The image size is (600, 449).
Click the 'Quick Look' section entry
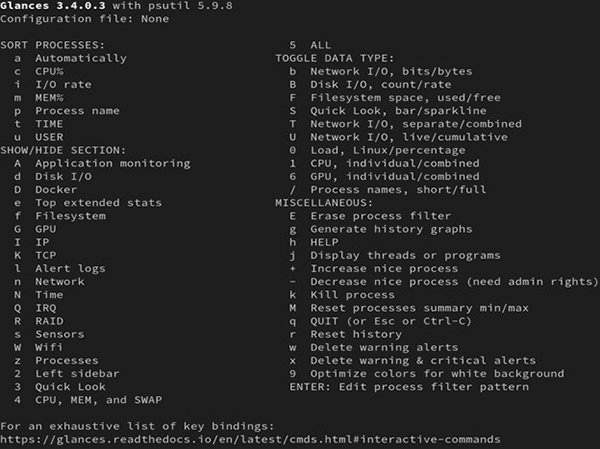coord(69,386)
